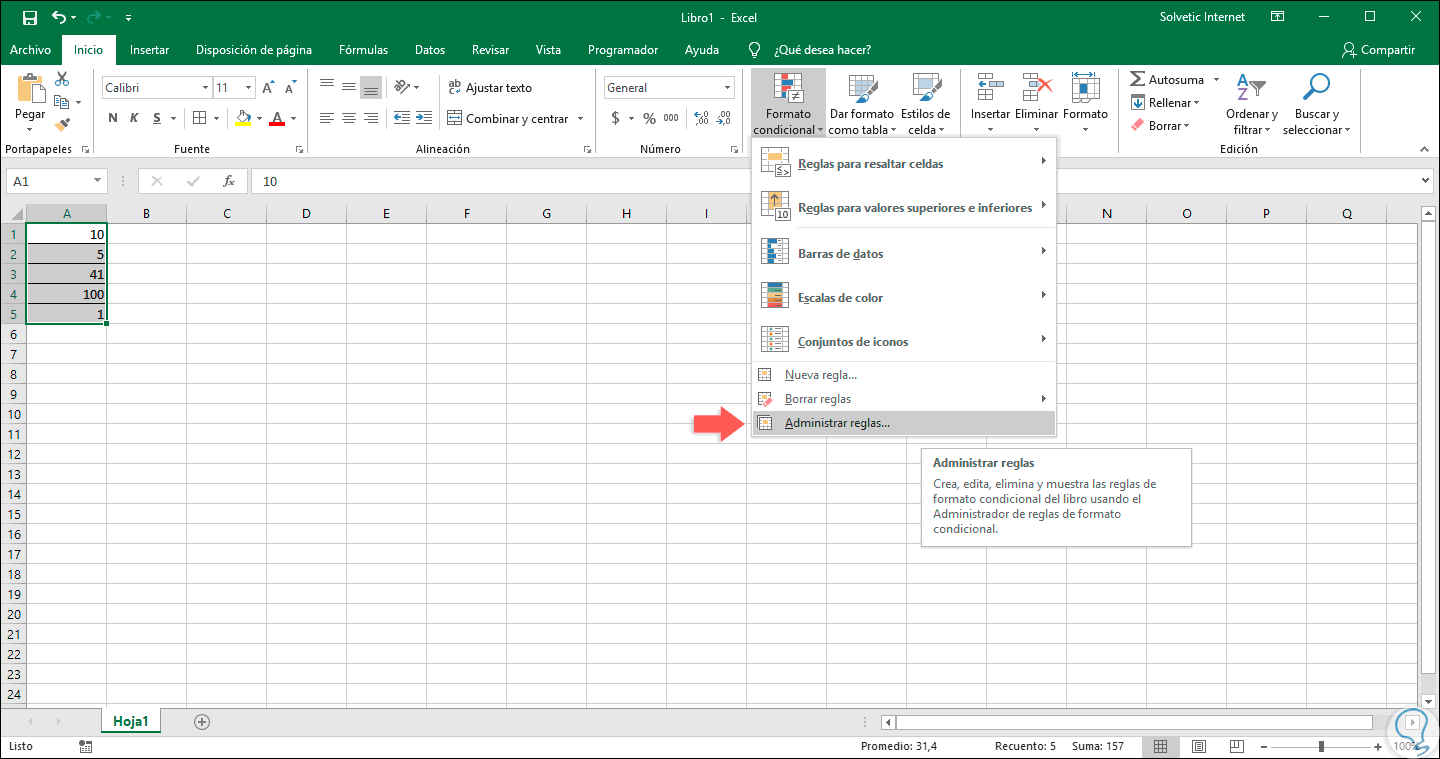Toggle italic (K) formatting
Image resolution: width=1440 pixels, height=759 pixels.
(x=135, y=118)
